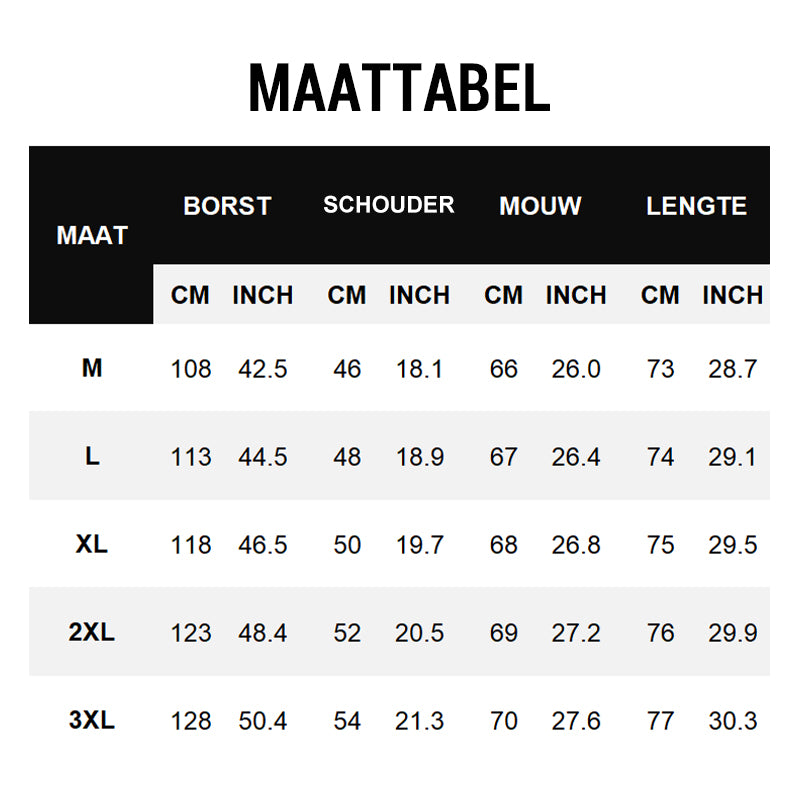
Task: Click the MOUW column header
Action: point(540,206)
